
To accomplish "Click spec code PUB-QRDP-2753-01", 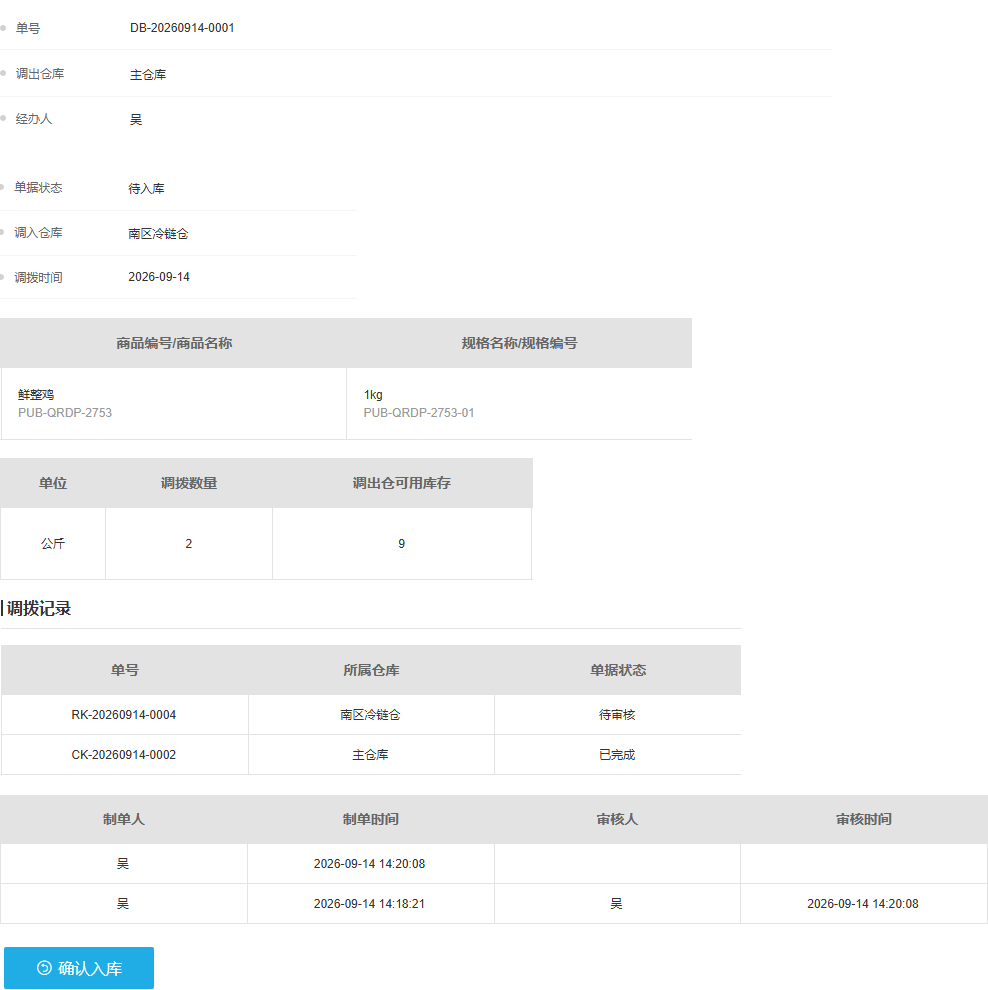I will click(419, 412).
